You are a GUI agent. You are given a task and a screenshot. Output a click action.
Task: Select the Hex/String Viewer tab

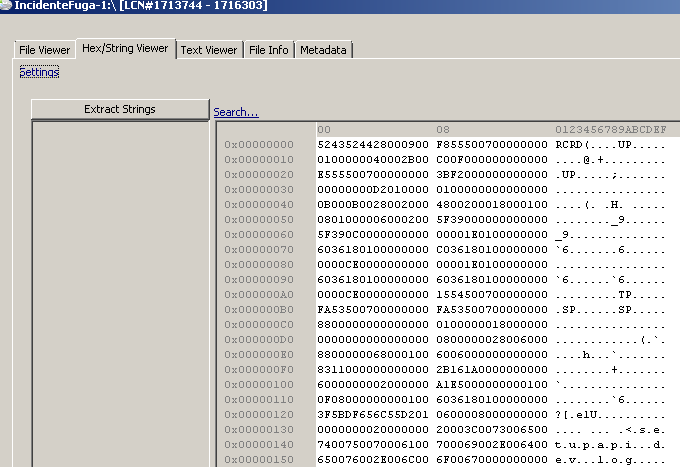[x=125, y=48]
